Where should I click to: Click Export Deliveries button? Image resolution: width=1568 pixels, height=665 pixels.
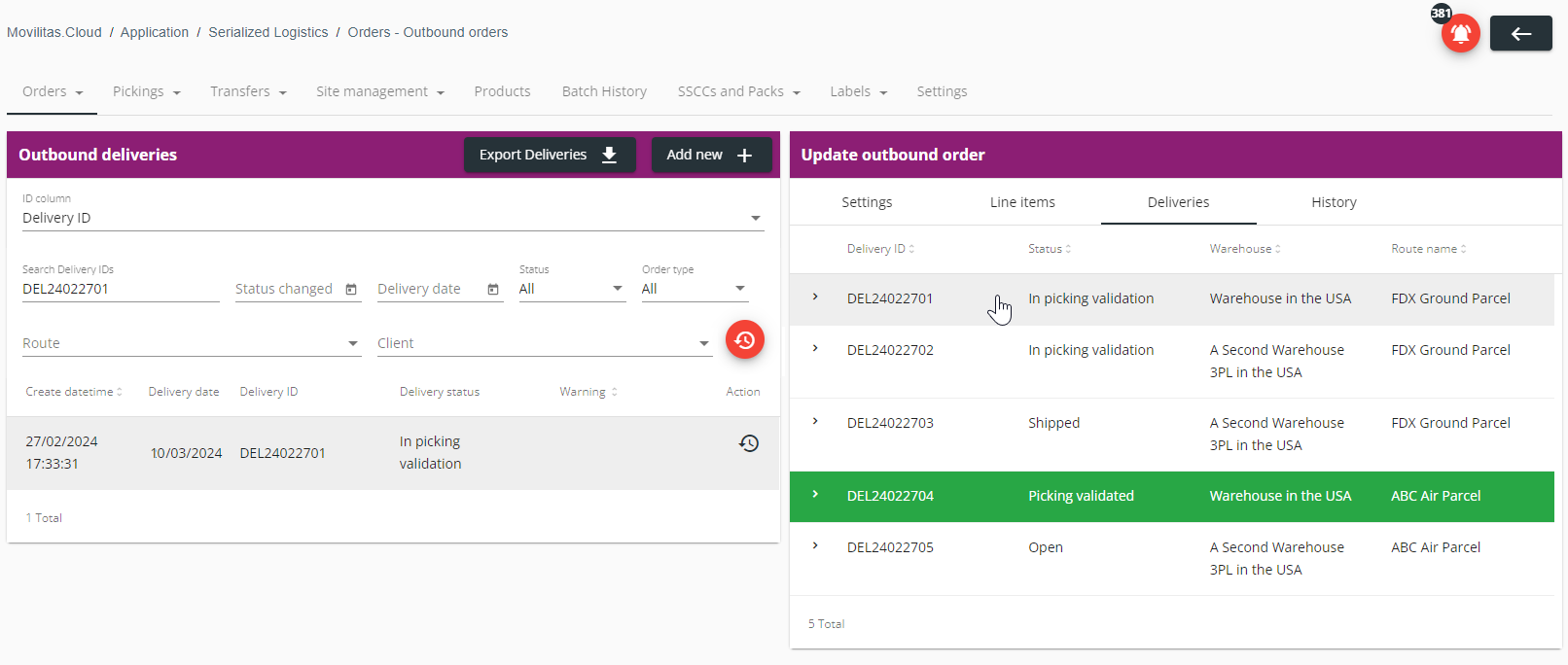tap(550, 155)
